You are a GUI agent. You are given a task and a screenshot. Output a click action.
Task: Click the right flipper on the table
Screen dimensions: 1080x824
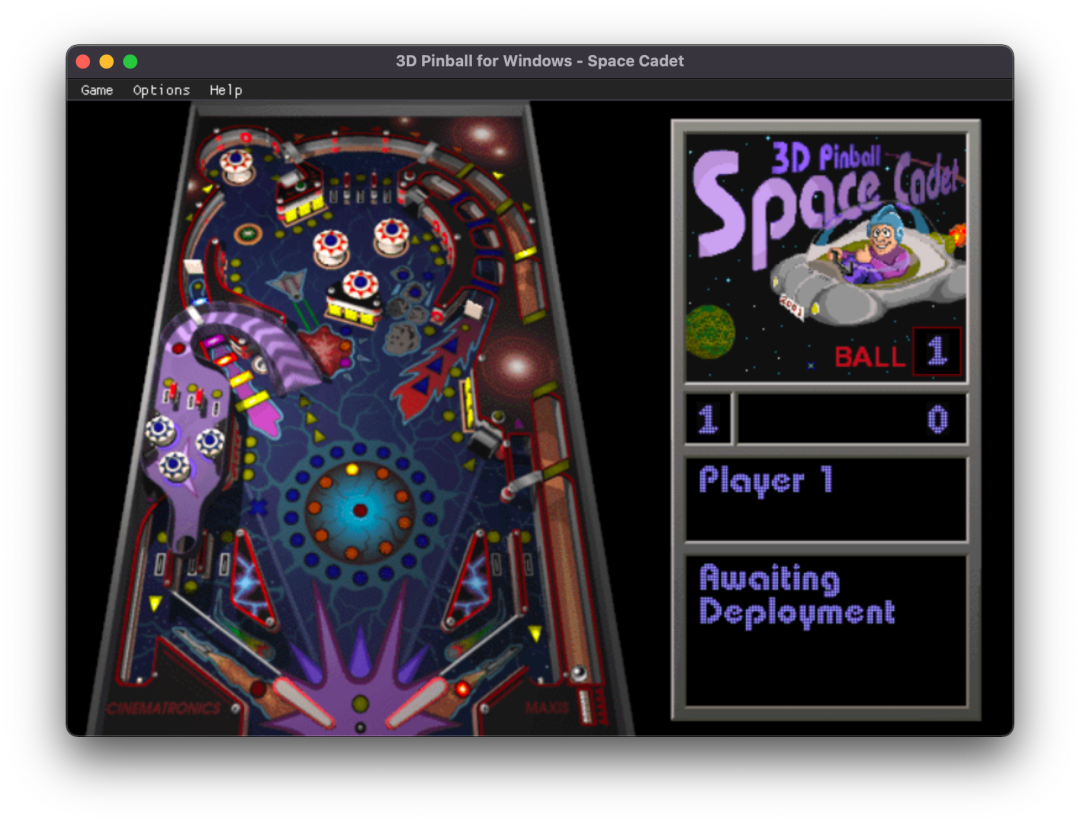tap(421, 702)
